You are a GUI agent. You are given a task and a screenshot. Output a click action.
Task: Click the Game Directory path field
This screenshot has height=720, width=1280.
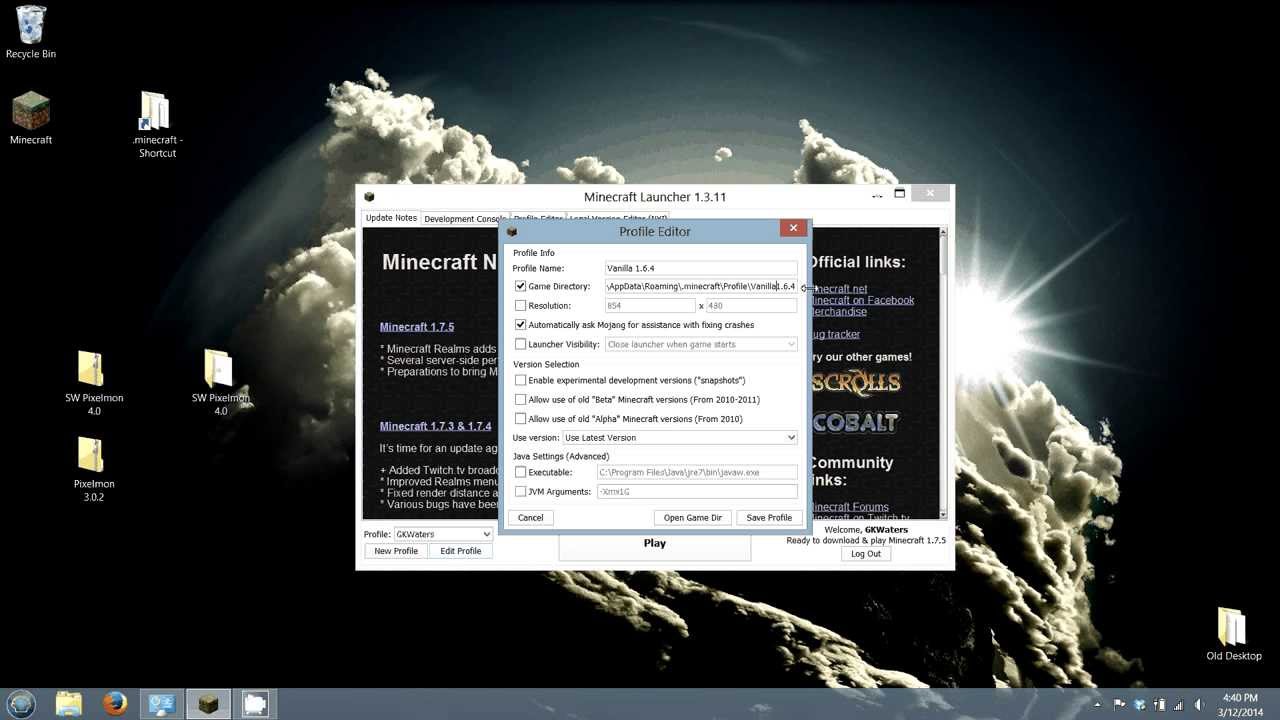click(701, 286)
